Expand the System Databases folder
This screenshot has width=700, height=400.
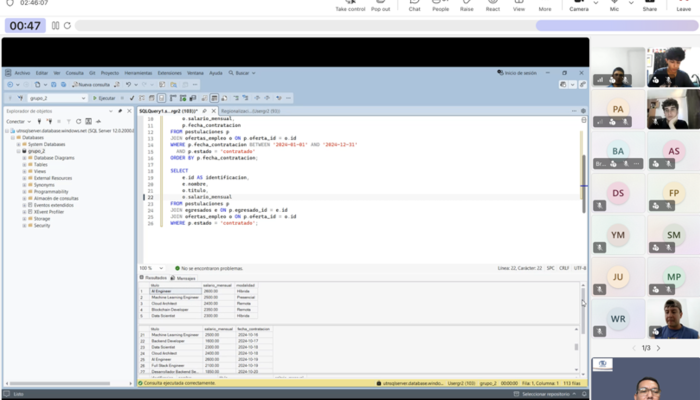click(20, 144)
